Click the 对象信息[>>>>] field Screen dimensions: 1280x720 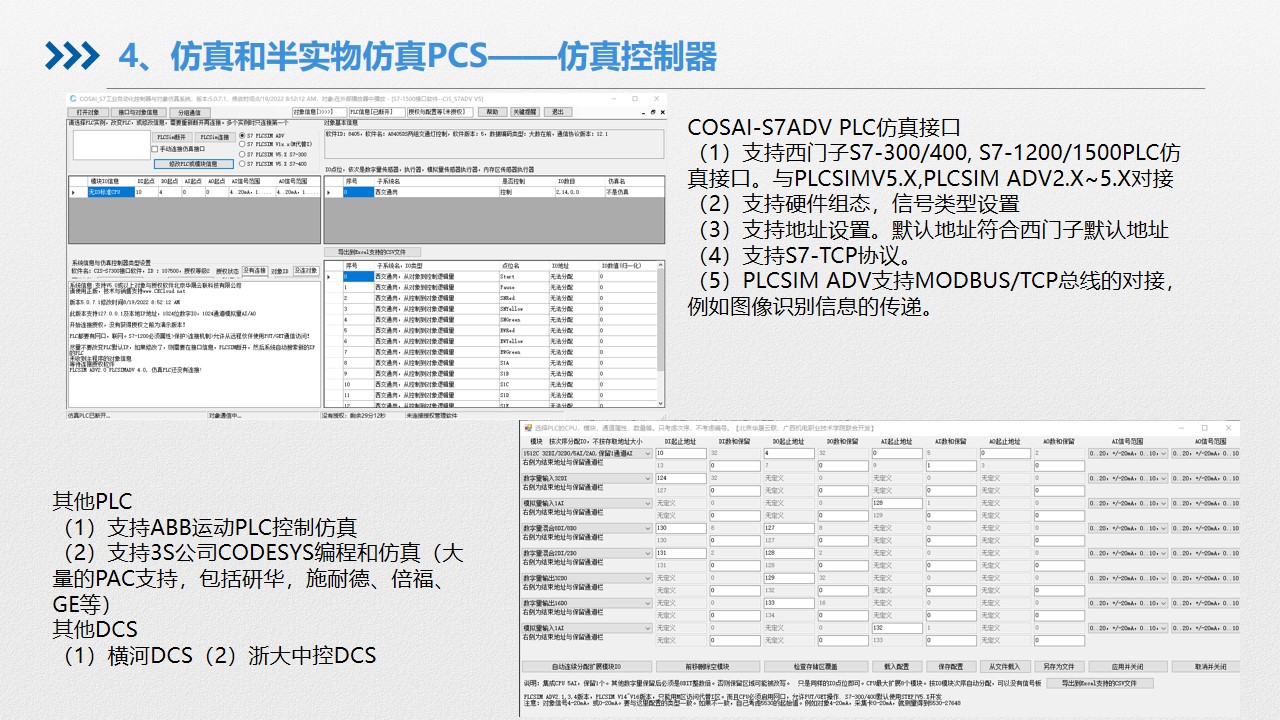tap(319, 112)
